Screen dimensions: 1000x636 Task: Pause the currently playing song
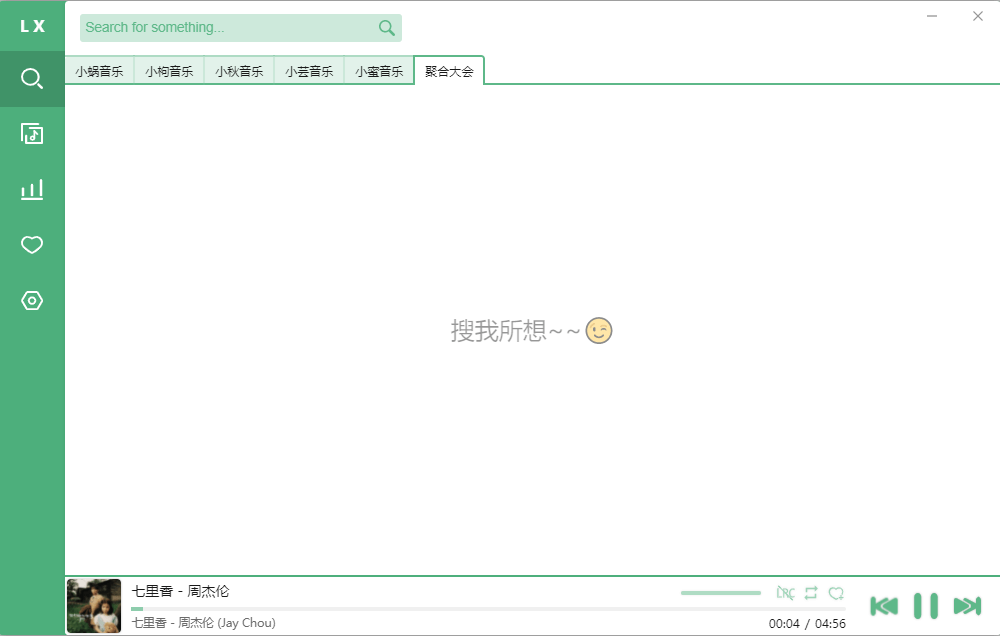pos(925,605)
